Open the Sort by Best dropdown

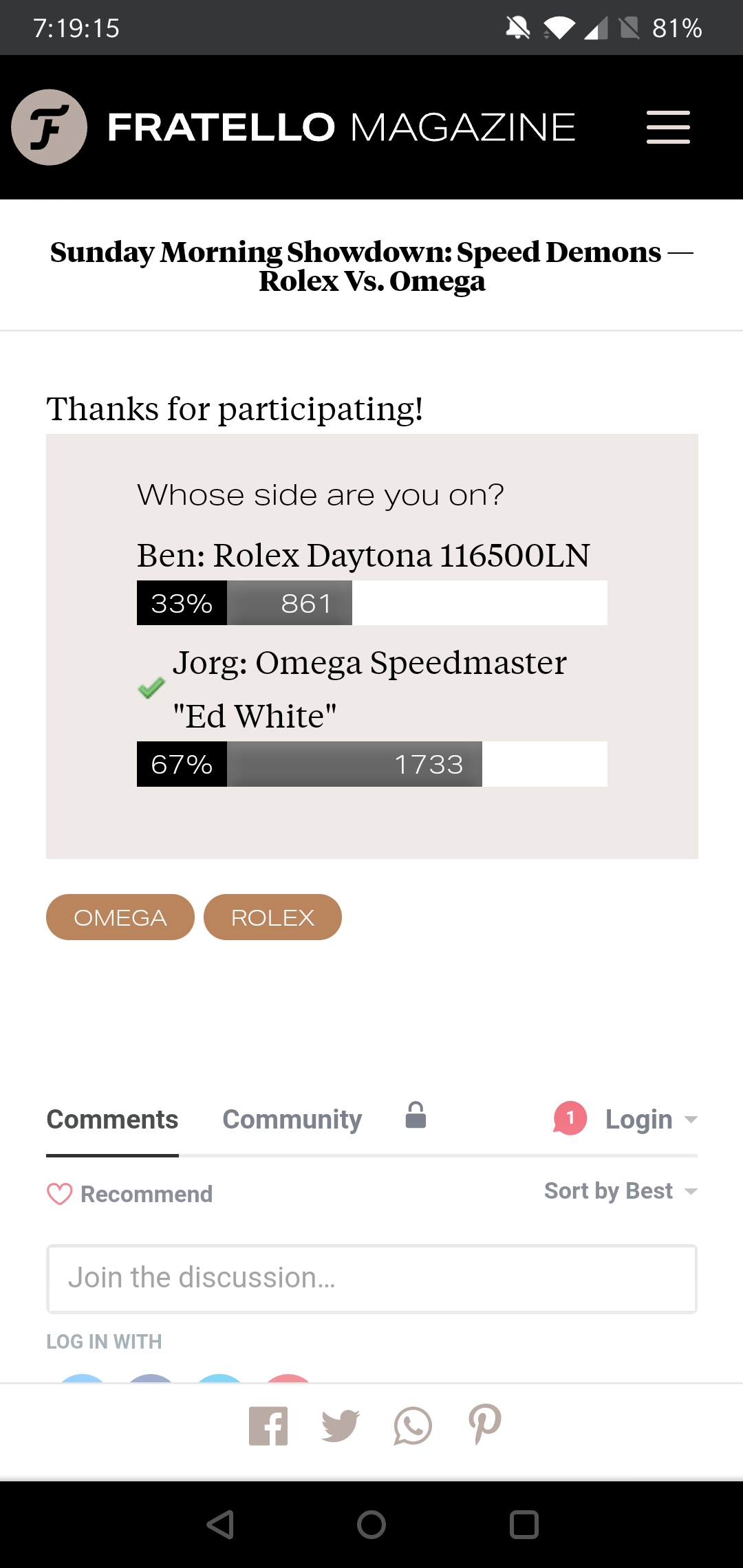(620, 1191)
